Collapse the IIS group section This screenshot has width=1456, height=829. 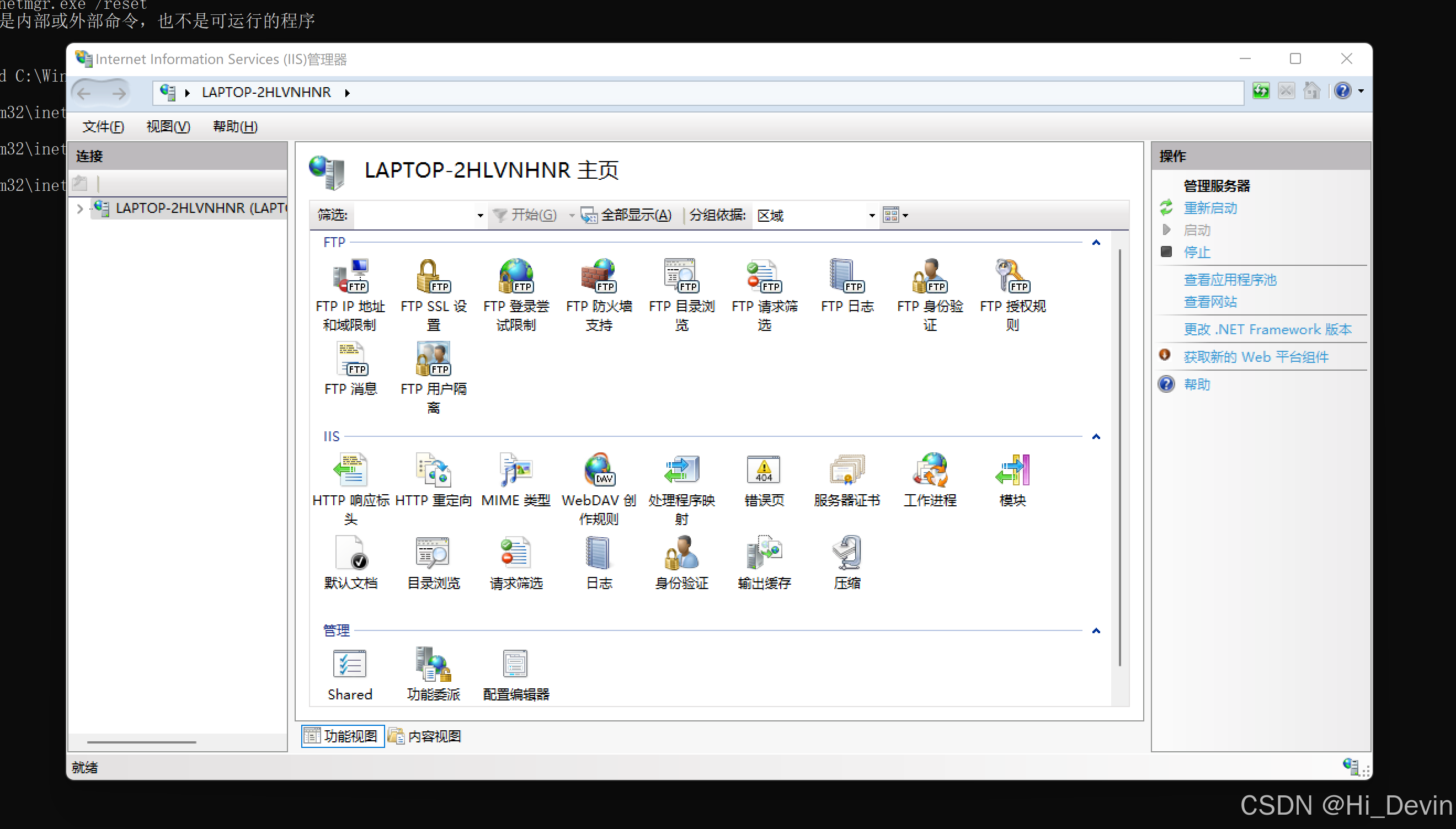[x=1096, y=437]
